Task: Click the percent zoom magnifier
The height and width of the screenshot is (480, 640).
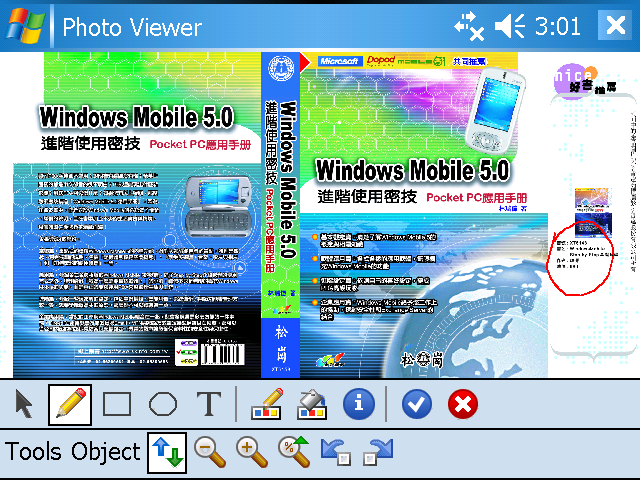Action: (294, 451)
